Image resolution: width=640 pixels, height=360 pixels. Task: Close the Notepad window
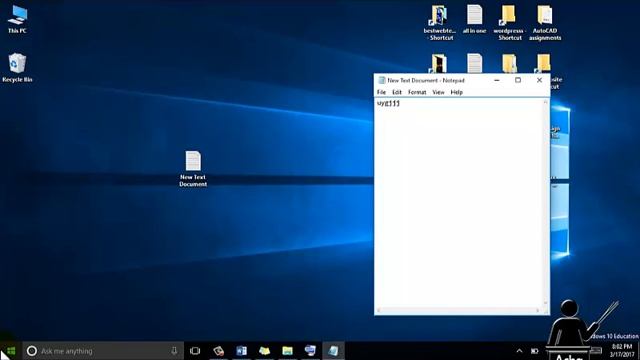539,80
